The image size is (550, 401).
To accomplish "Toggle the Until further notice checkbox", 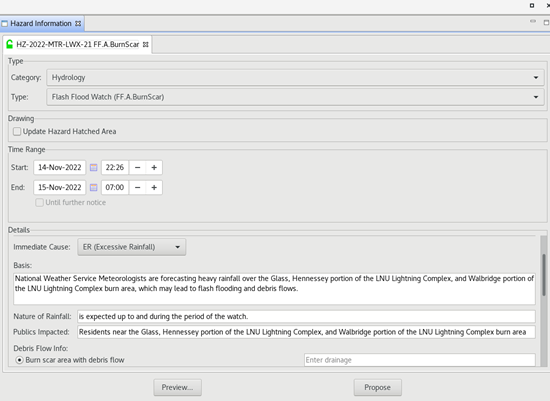I will click(x=39, y=203).
